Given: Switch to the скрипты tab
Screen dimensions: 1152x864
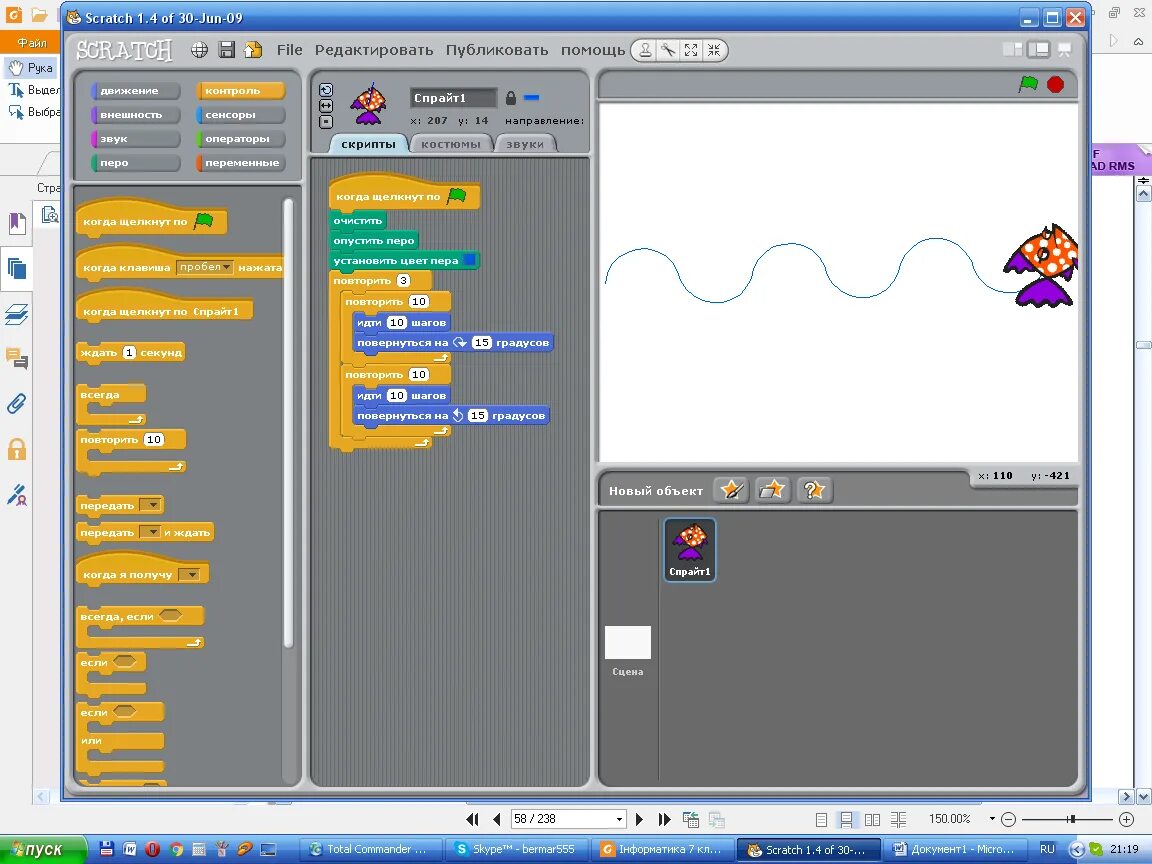Looking at the screenshot, I should [x=368, y=144].
